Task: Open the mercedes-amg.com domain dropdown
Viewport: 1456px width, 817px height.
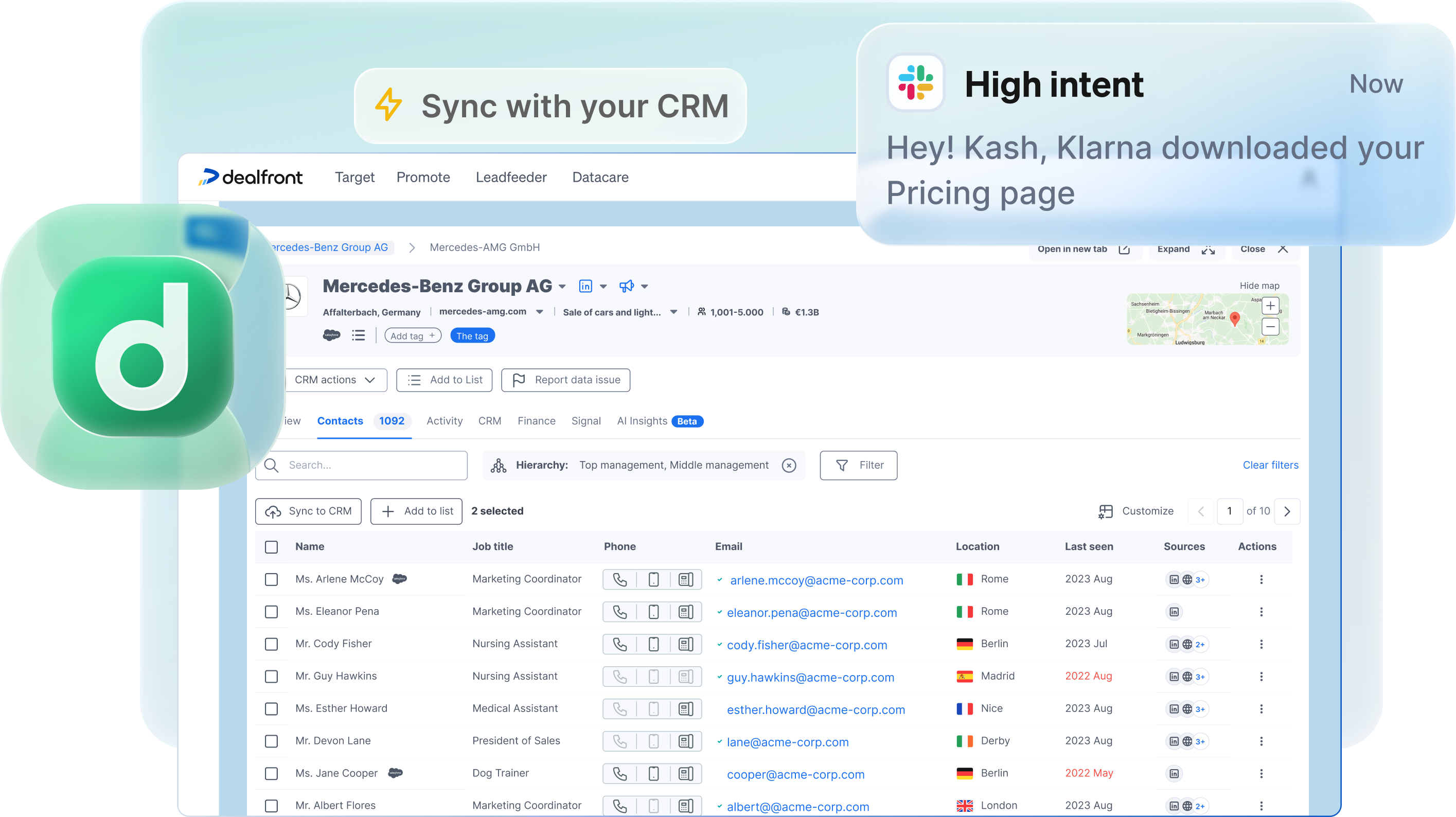Action: (539, 312)
